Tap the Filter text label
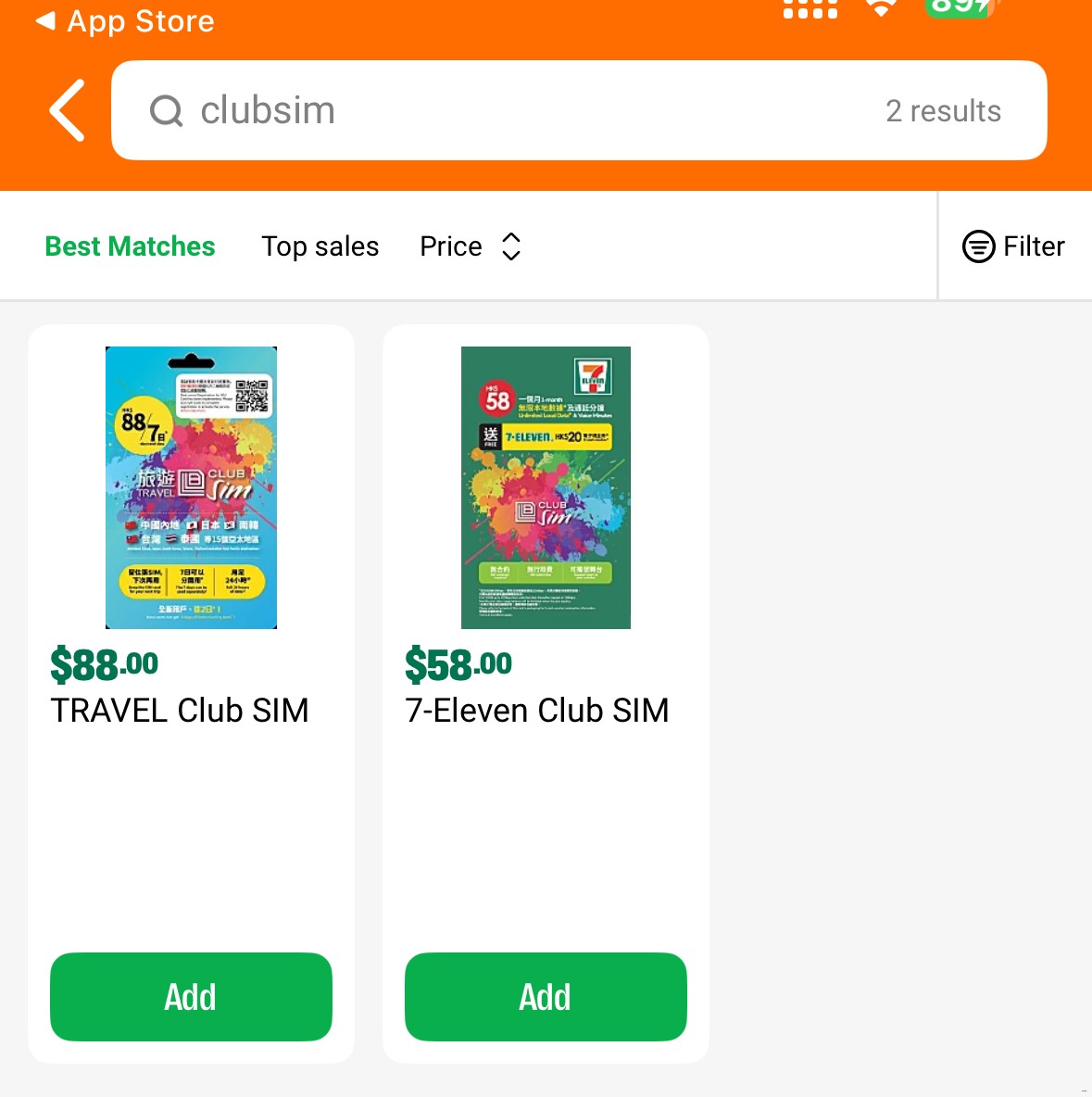Viewport: 1092px width, 1097px height. pyautogui.click(x=1034, y=246)
